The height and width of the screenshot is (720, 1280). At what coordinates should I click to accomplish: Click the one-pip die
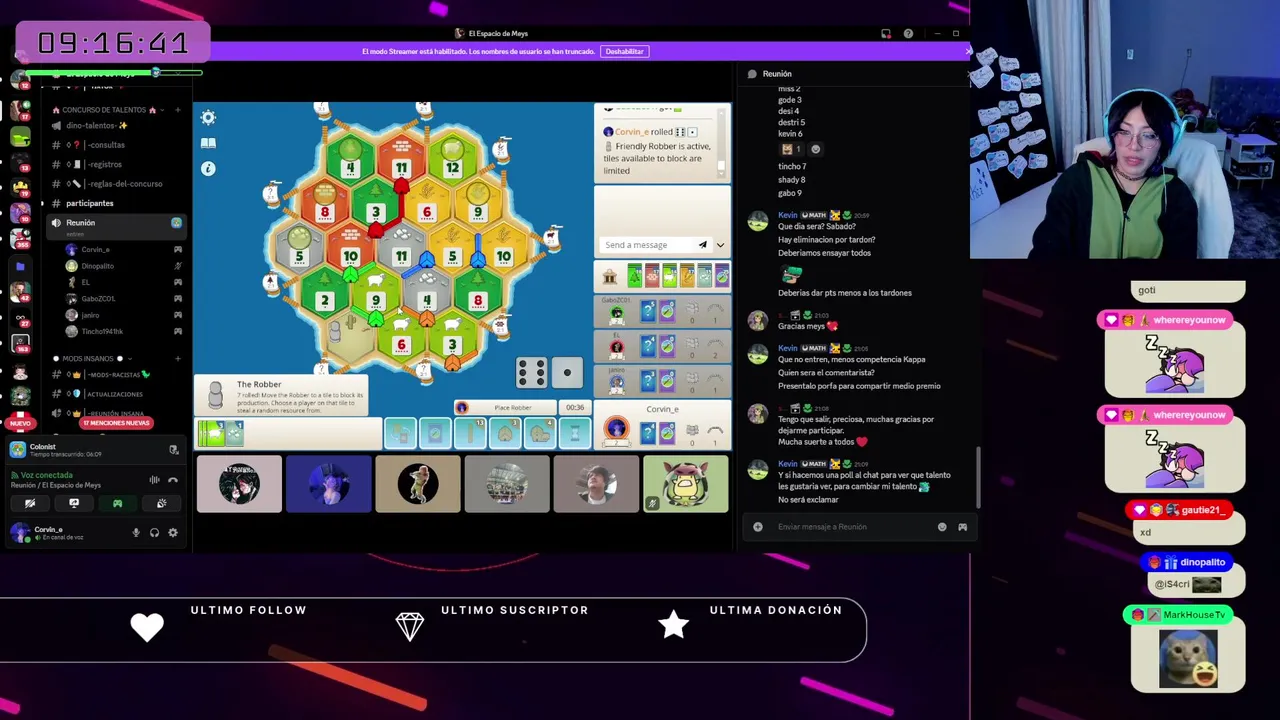coord(567,373)
